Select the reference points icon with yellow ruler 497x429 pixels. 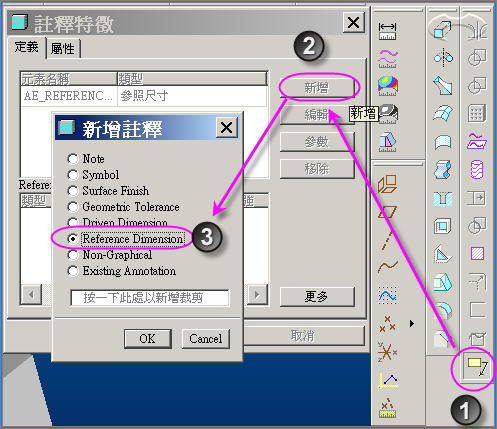coord(387,408)
